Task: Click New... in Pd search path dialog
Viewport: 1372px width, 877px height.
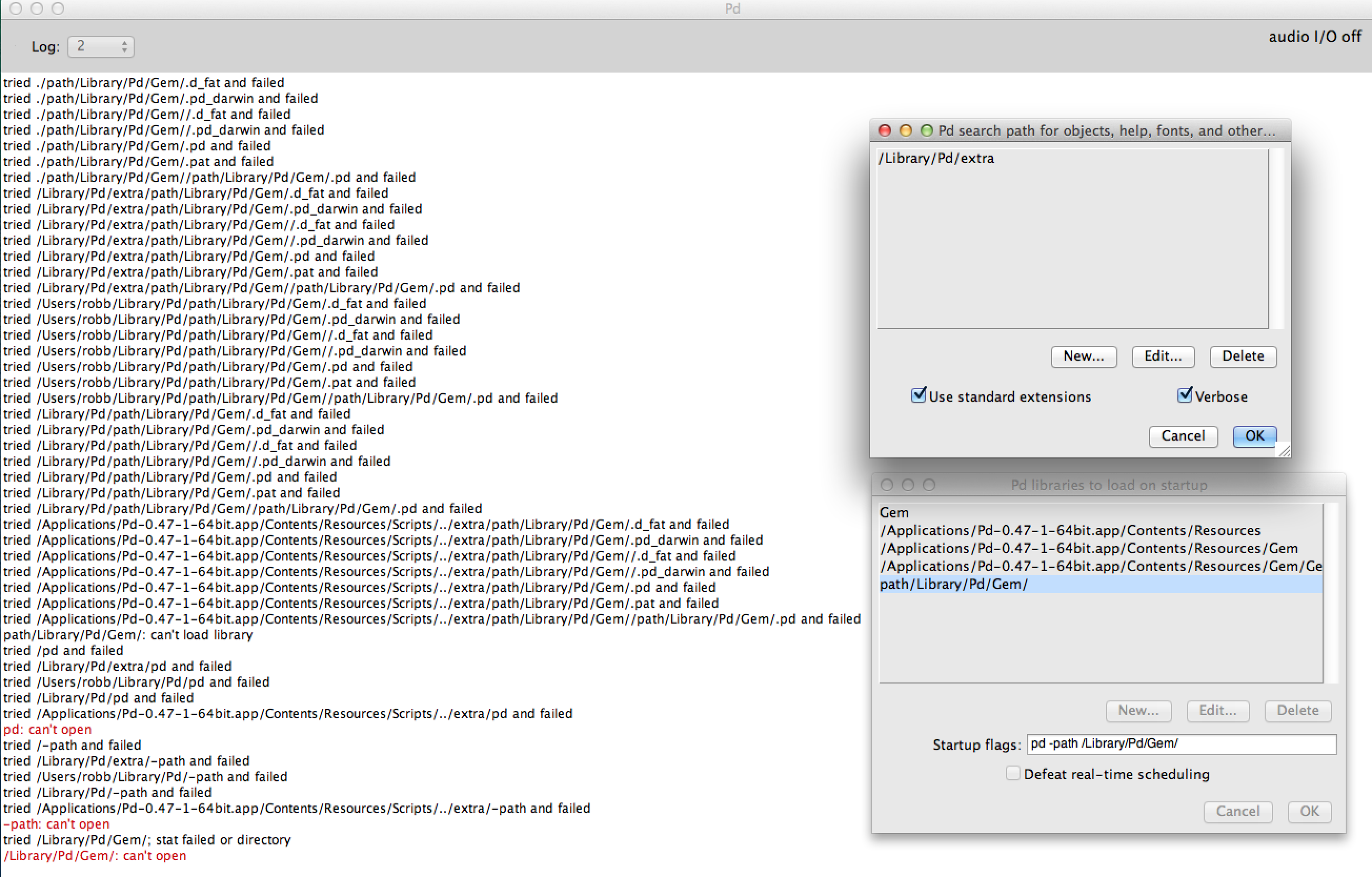Action: tap(1084, 356)
